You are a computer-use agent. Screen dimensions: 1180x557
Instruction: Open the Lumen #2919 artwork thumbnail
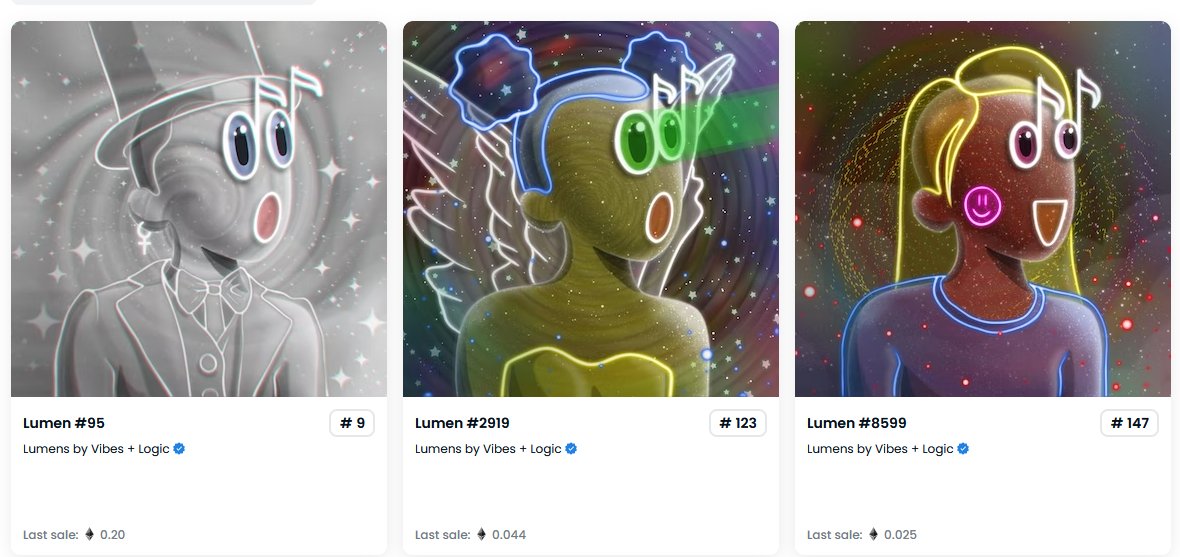pyautogui.click(x=591, y=208)
